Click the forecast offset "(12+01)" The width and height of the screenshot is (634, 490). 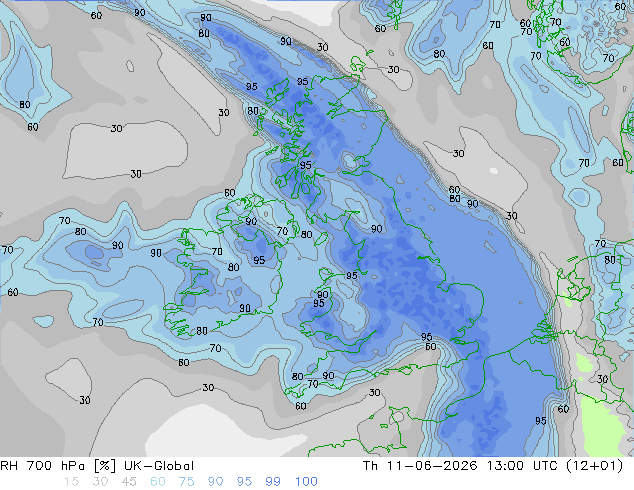pos(594,466)
